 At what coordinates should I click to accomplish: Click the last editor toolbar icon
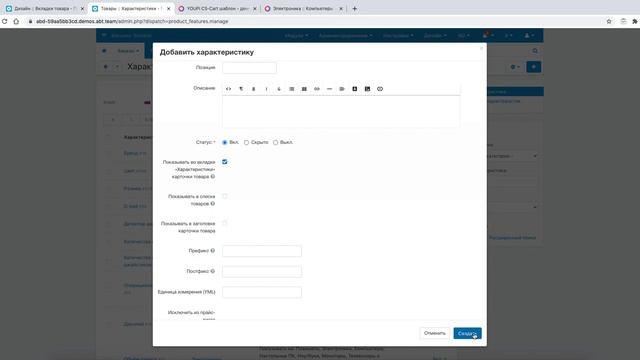(380, 89)
